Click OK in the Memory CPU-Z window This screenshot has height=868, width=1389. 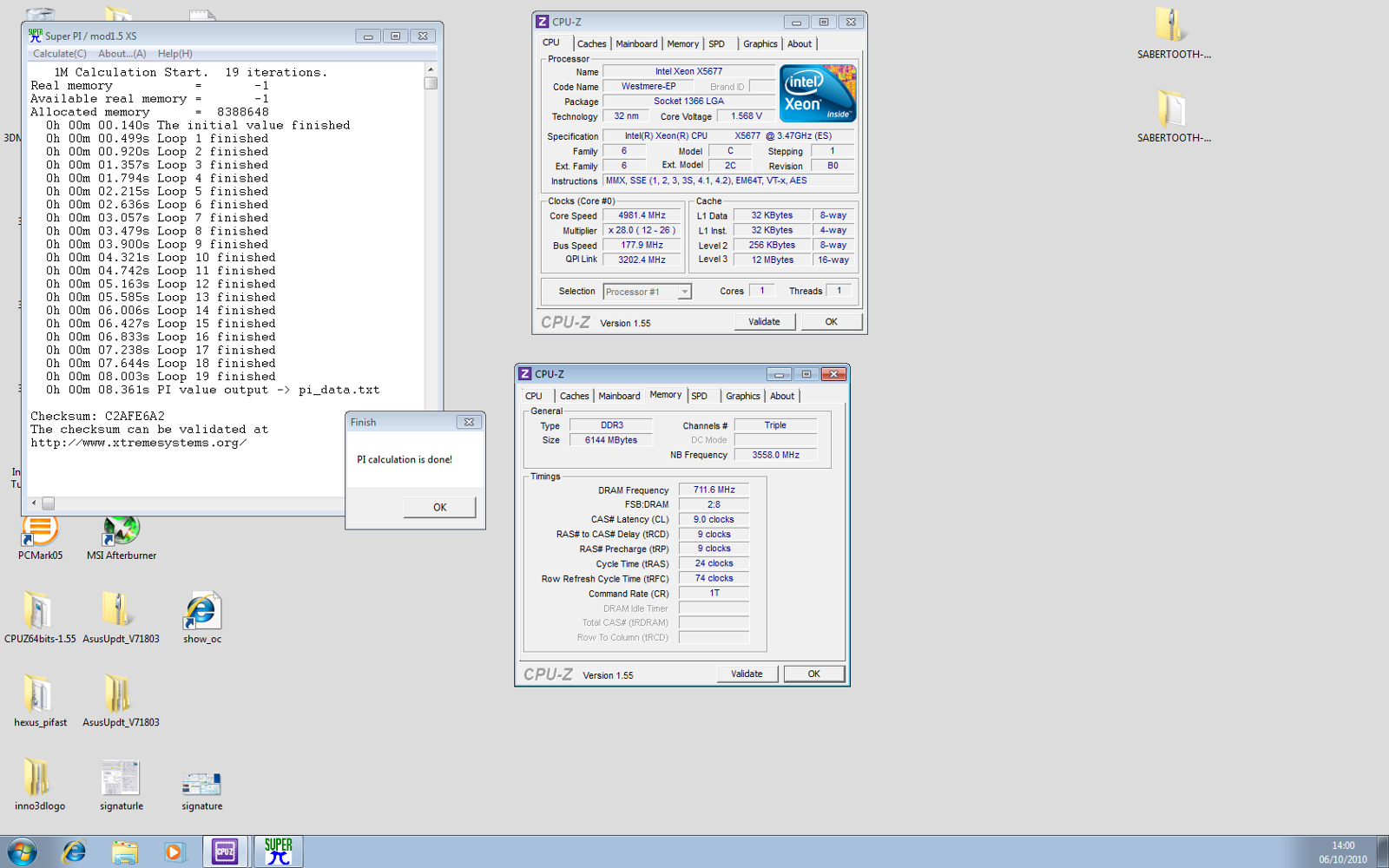813,674
